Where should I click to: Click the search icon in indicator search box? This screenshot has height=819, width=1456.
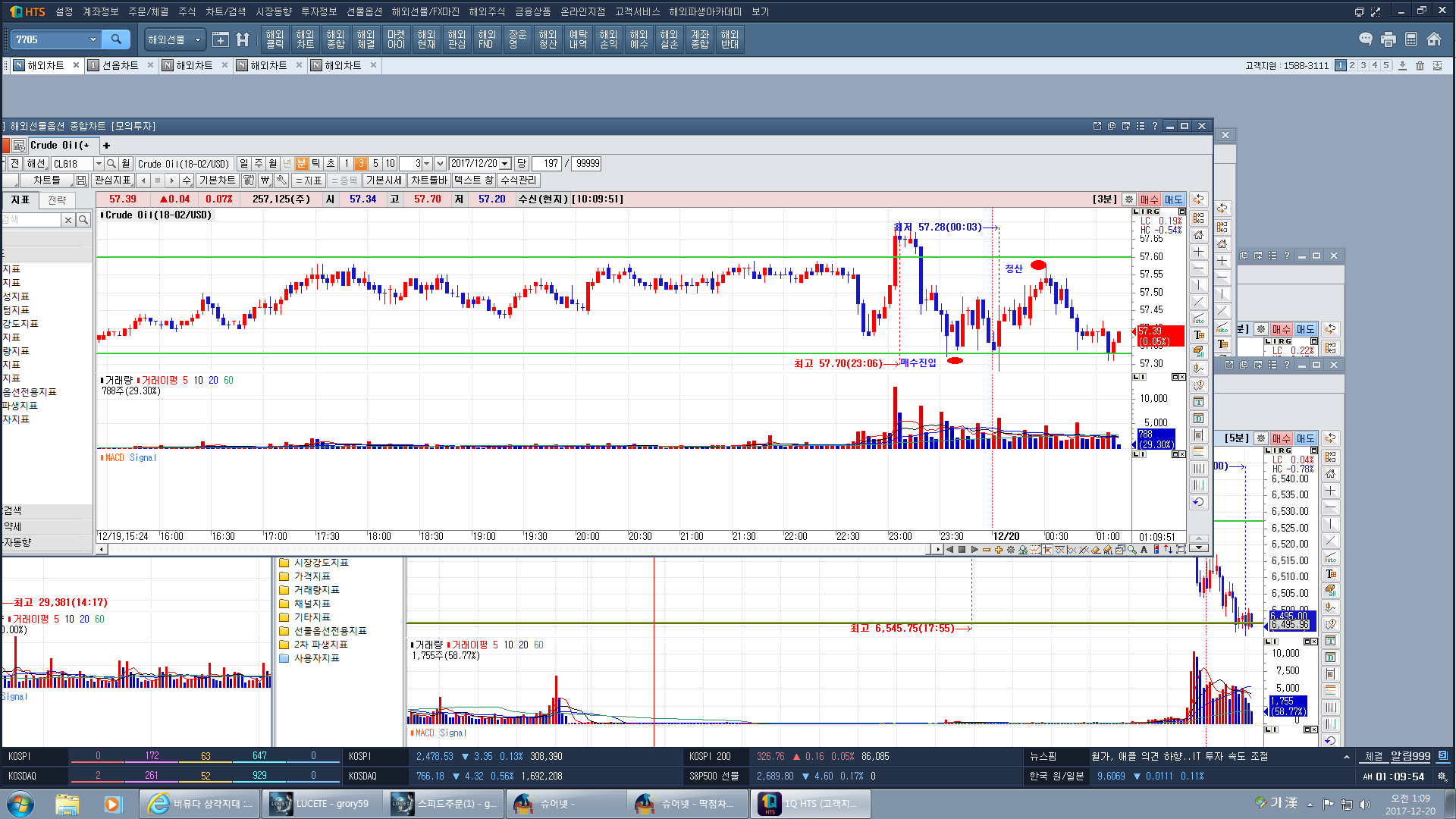[83, 220]
